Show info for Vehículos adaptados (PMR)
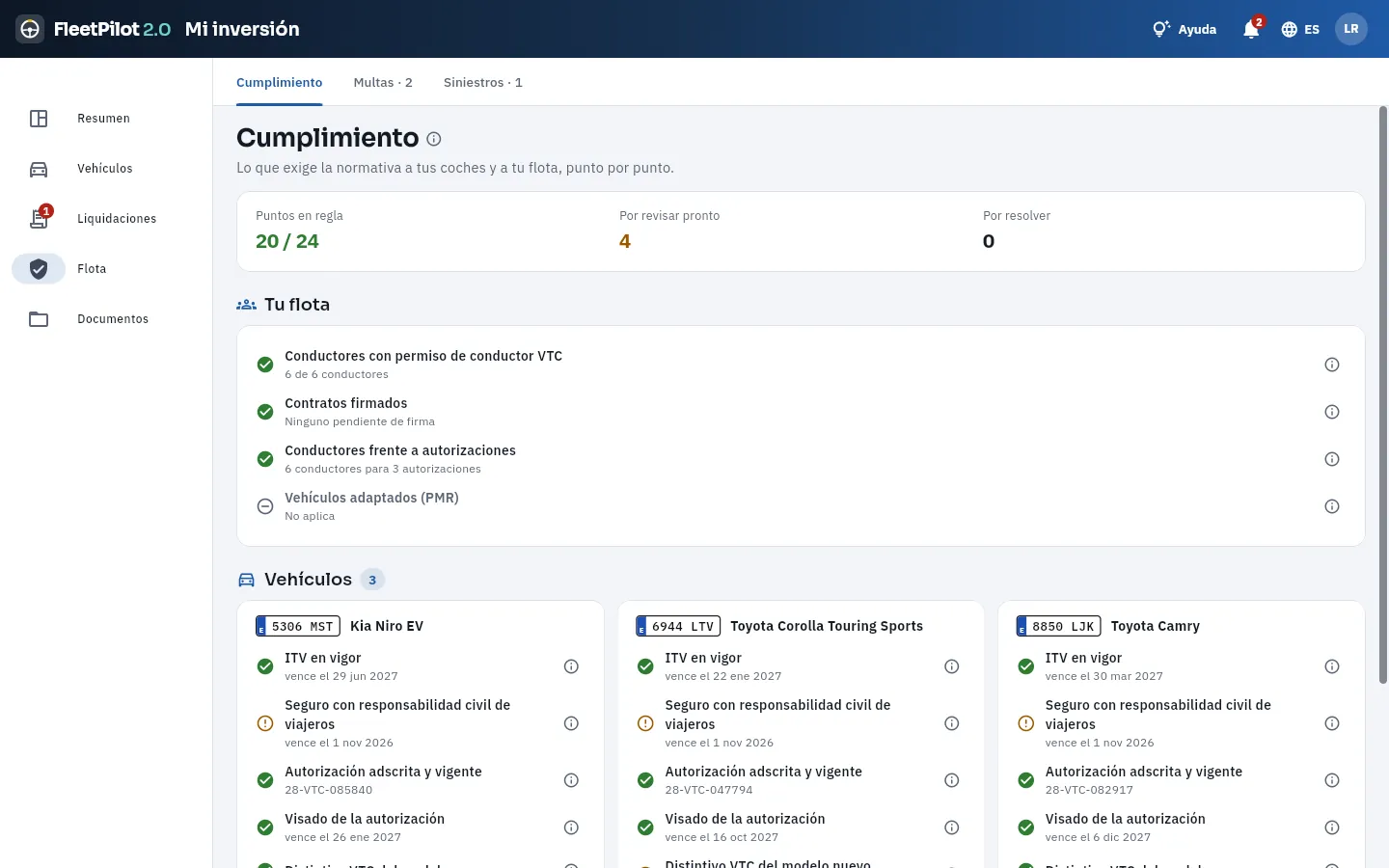This screenshot has width=1389, height=868. (x=1332, y=506)
